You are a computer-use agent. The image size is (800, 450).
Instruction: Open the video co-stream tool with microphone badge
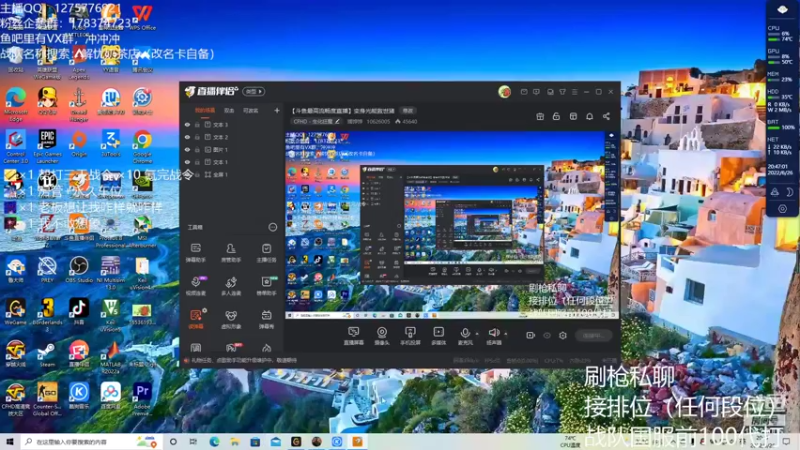(196, 286)
